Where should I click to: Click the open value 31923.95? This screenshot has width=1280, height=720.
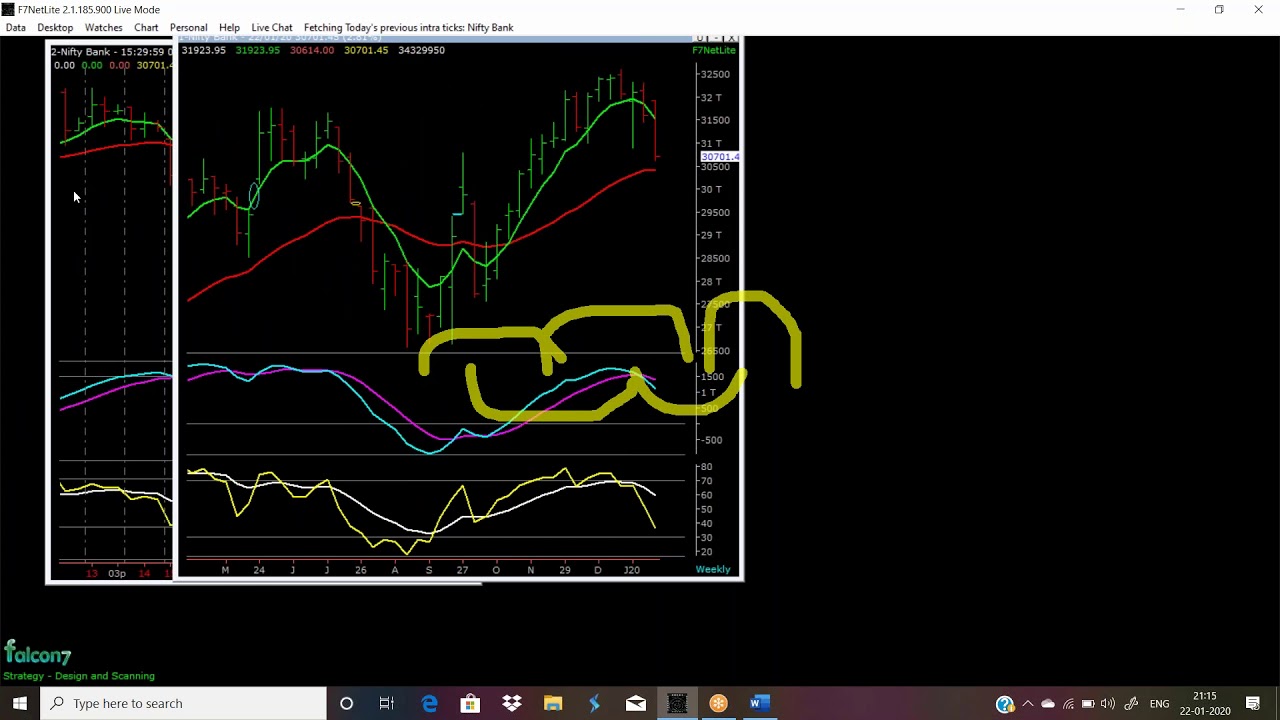(203, 50)
